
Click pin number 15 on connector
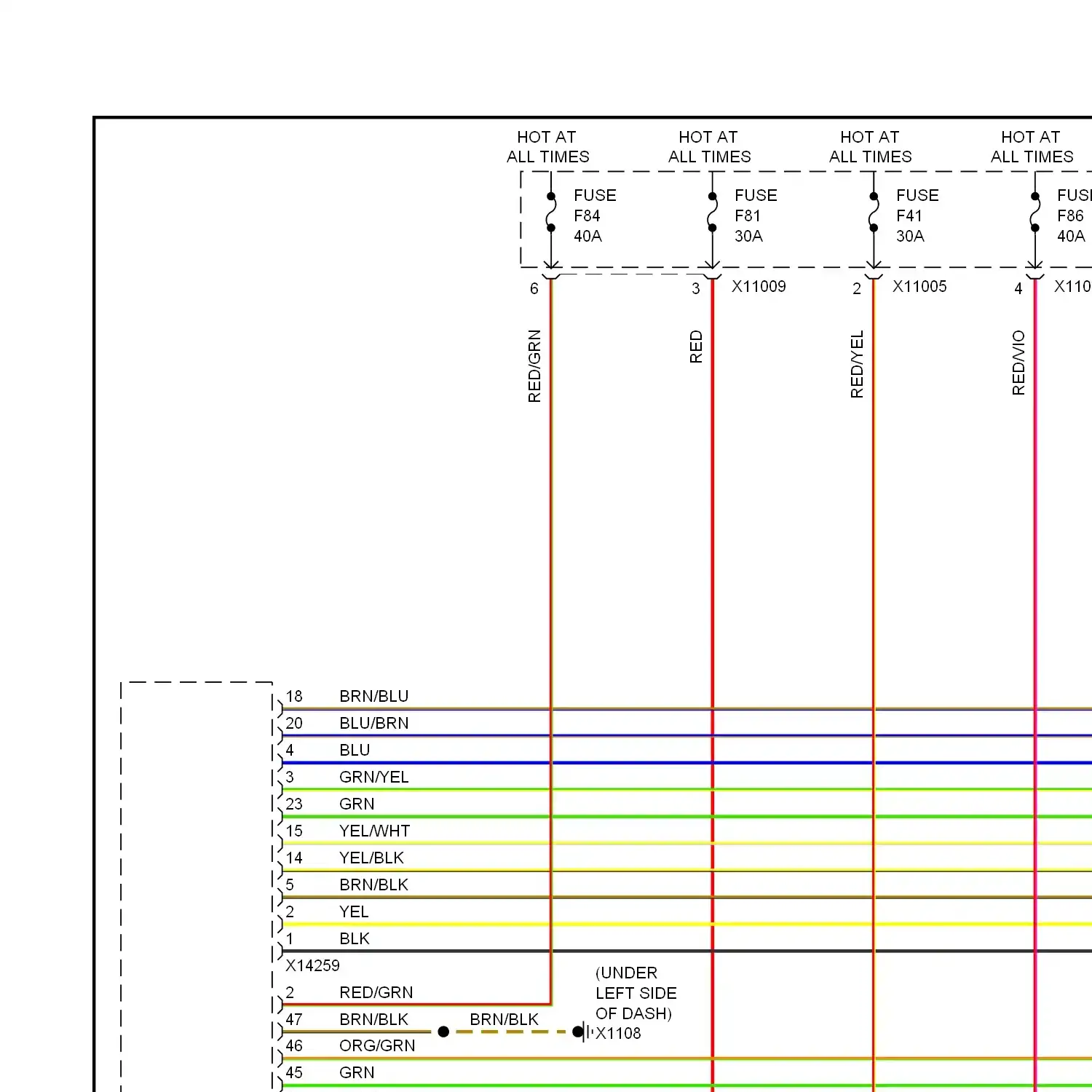[294, 831]
